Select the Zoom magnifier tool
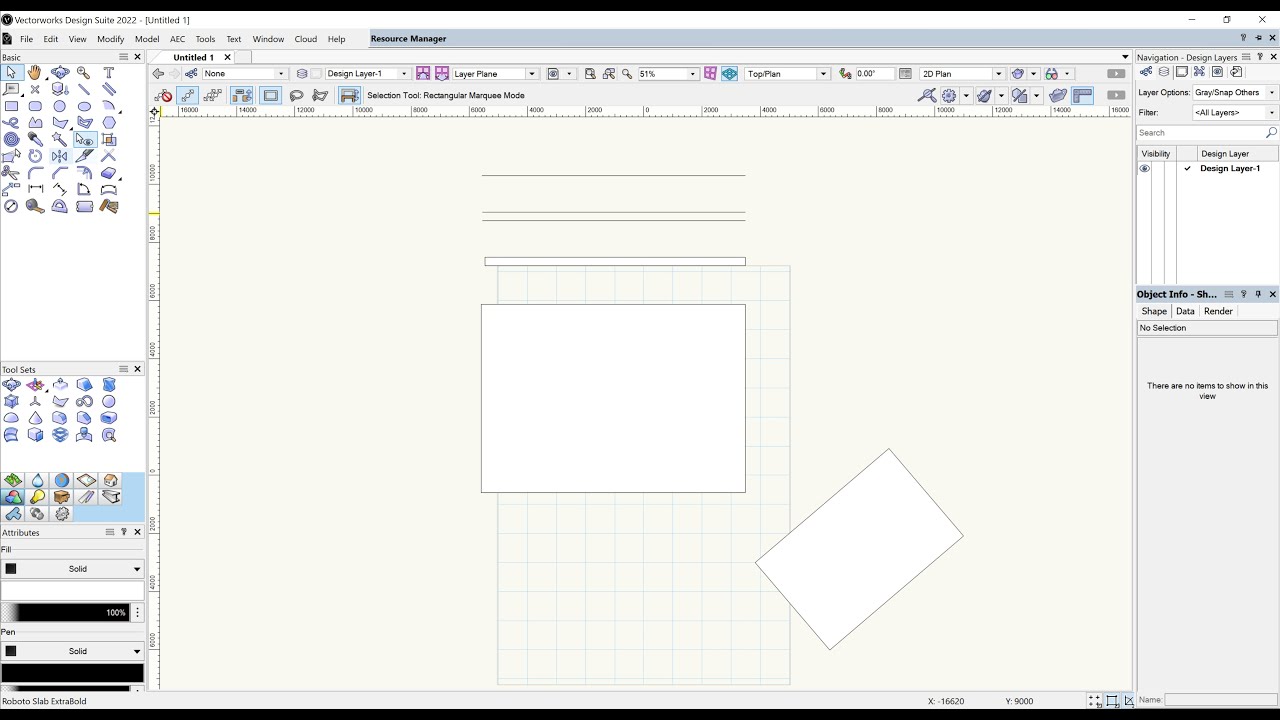Viewport: 1280px width, 720px height. coord(84,72)
